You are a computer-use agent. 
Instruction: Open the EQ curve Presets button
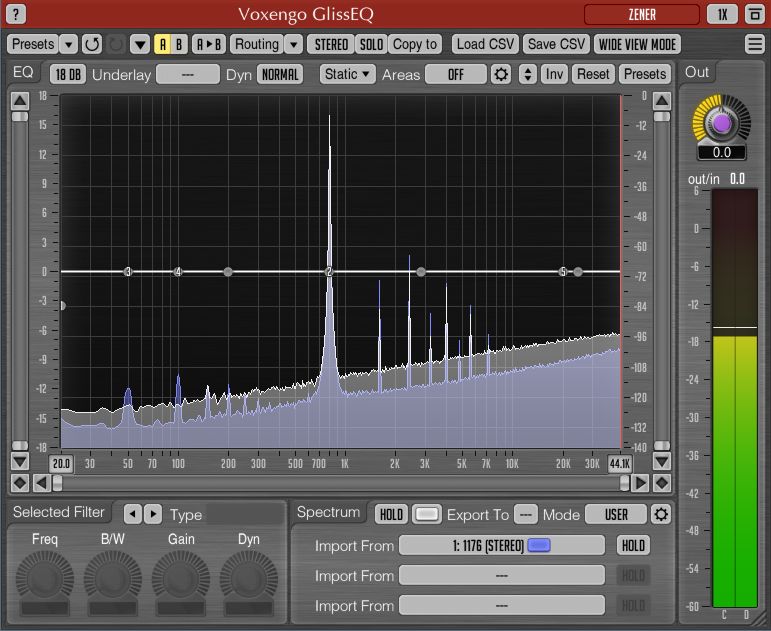tap(645, 74)
